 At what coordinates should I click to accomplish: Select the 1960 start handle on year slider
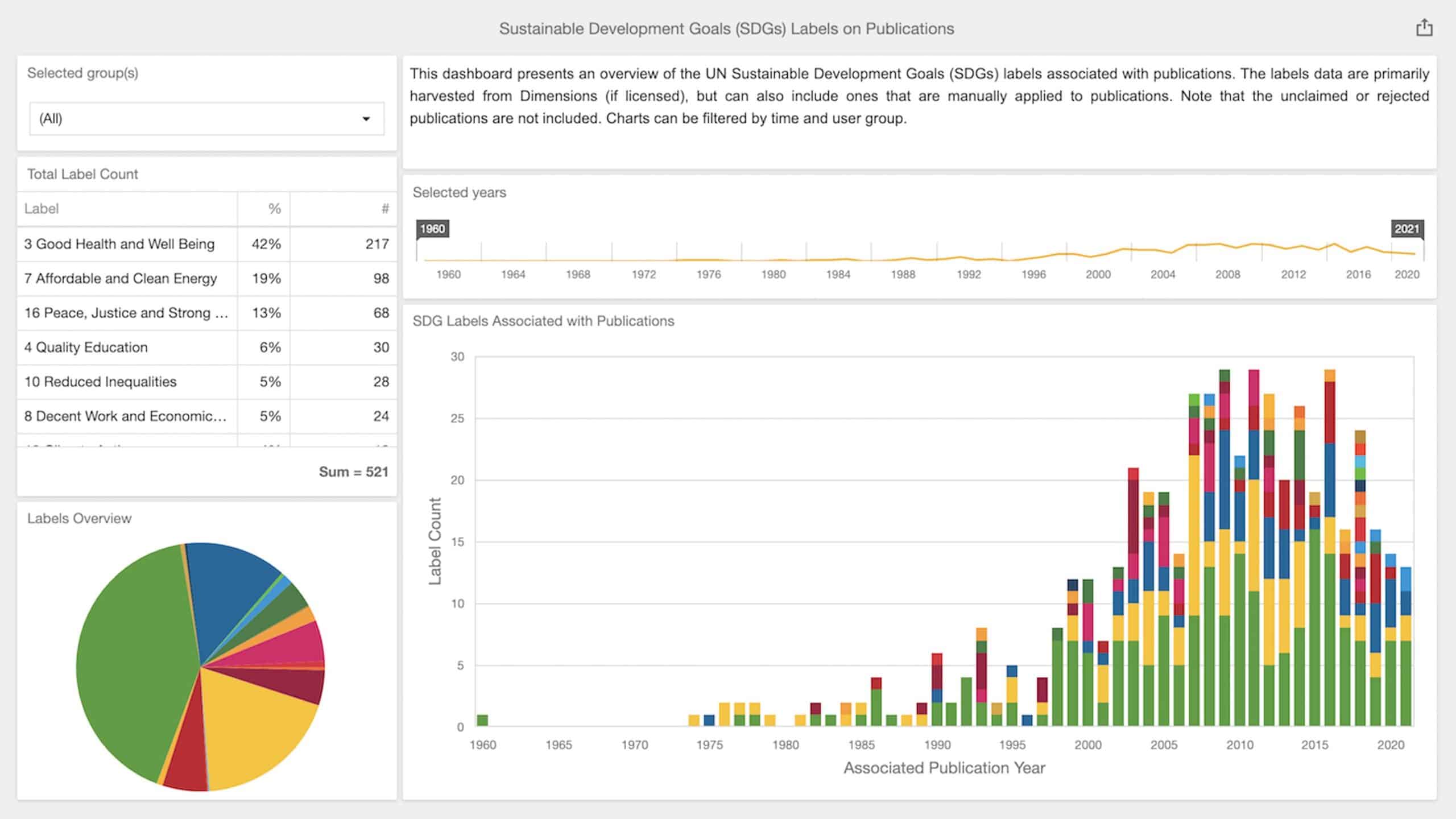click(x=434, y=229)
